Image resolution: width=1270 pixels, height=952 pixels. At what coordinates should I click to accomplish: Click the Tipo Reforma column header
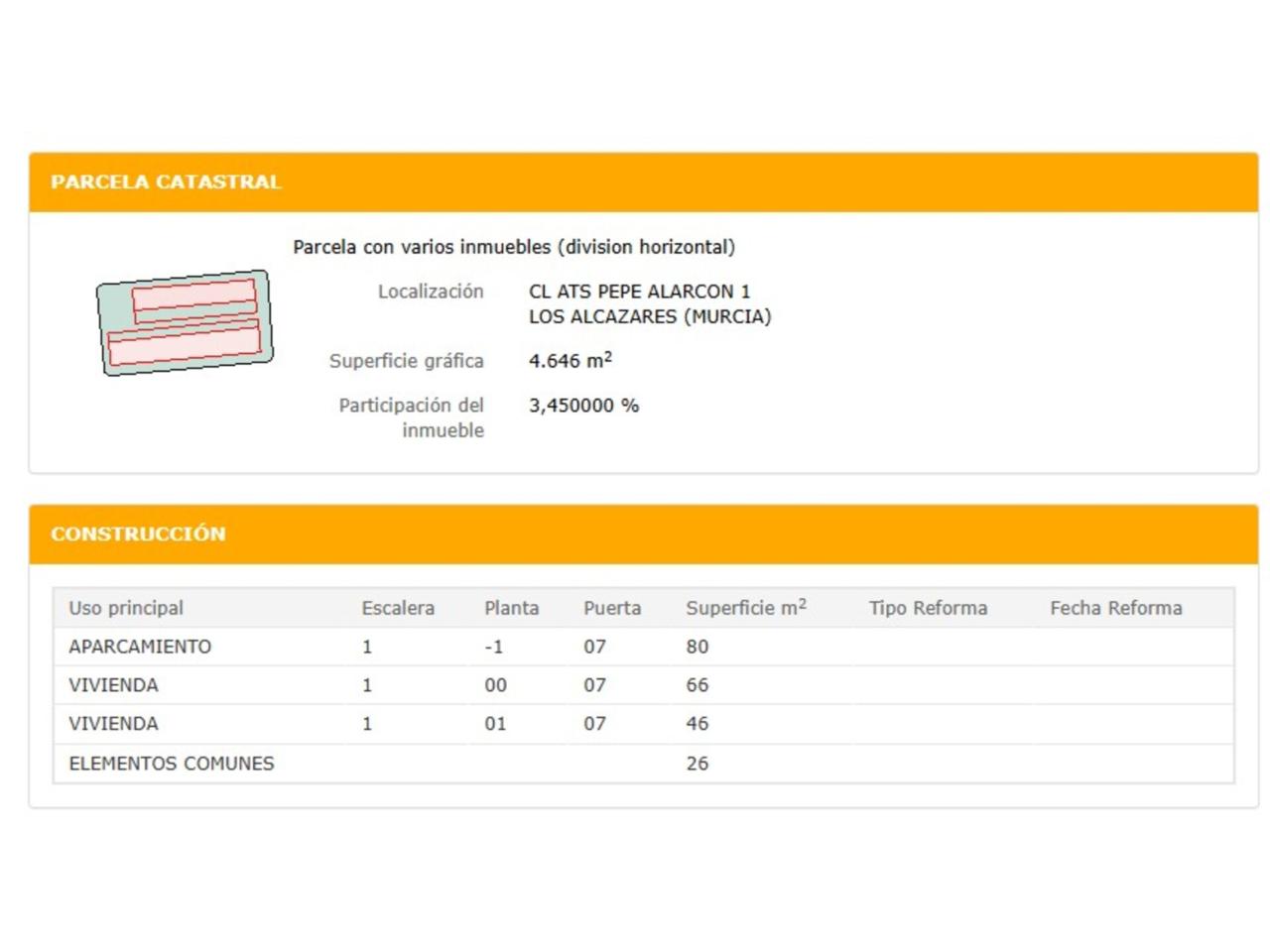point(928,608)
